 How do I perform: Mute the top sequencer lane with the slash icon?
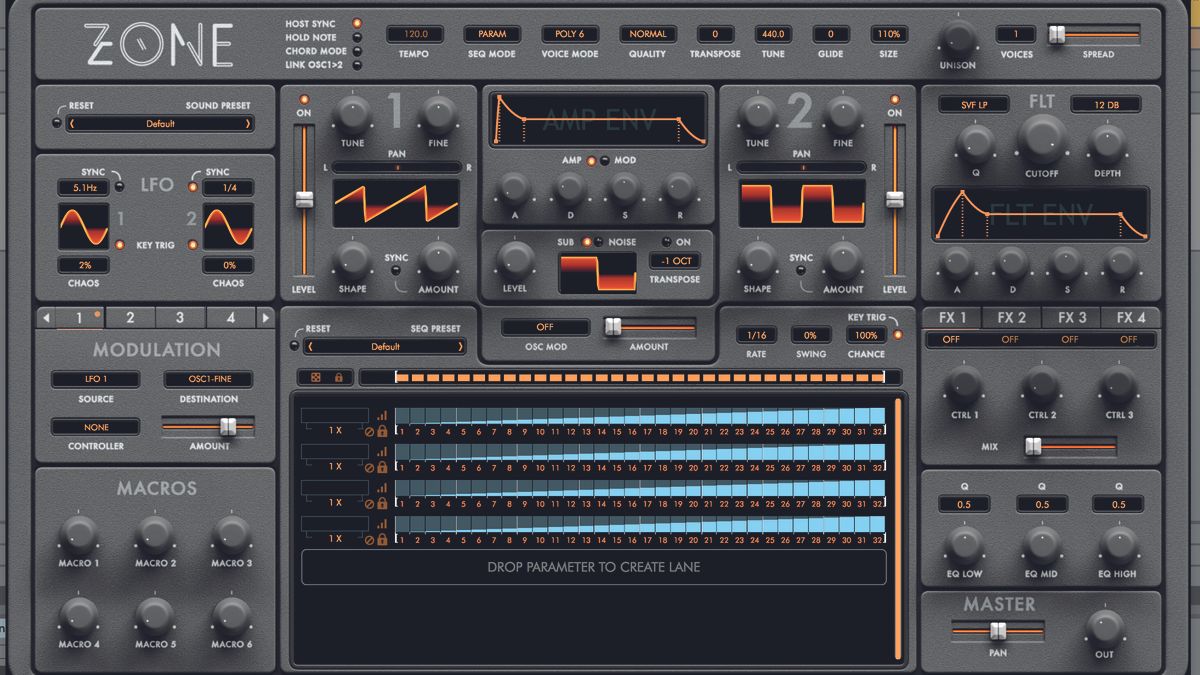[x=370, y=432]
